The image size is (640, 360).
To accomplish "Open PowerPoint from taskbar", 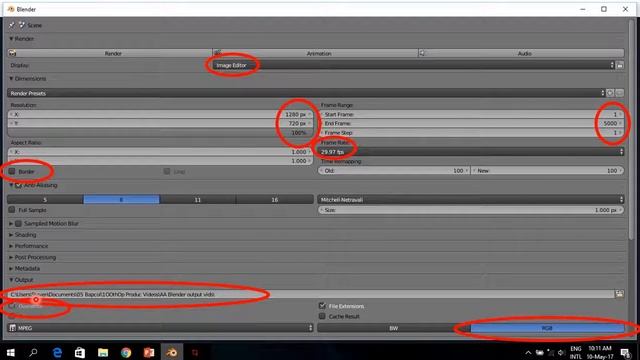I will (x=149, y=352).
